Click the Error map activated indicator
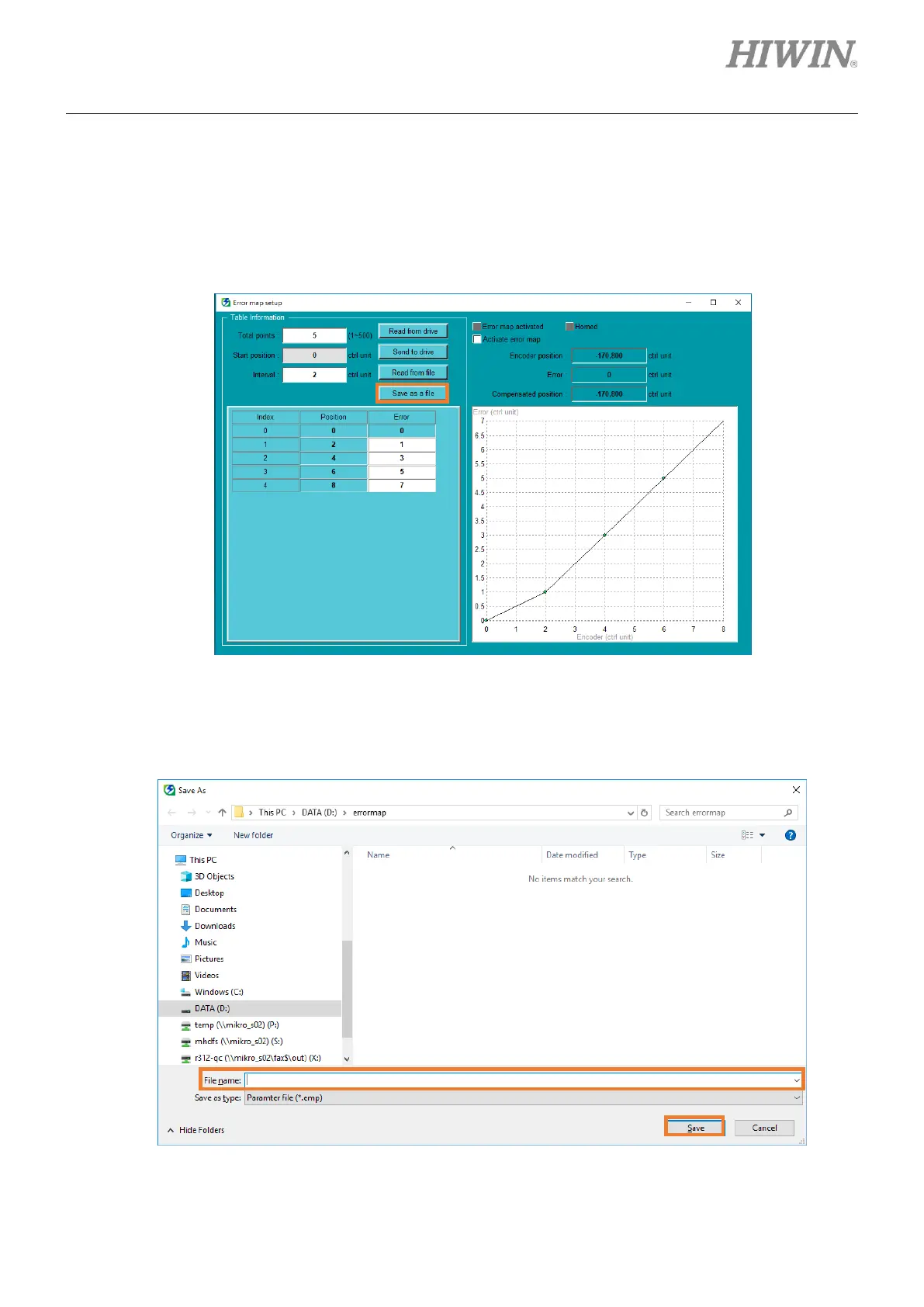The width and height of the screenshot is (924, 1307). pyautogui.click(x=477, y=327)
